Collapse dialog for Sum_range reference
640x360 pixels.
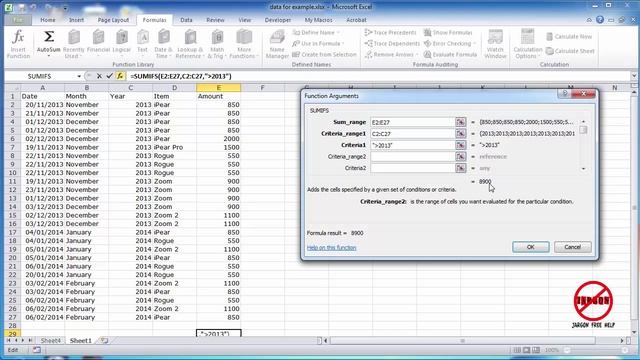tap(460, 122)
